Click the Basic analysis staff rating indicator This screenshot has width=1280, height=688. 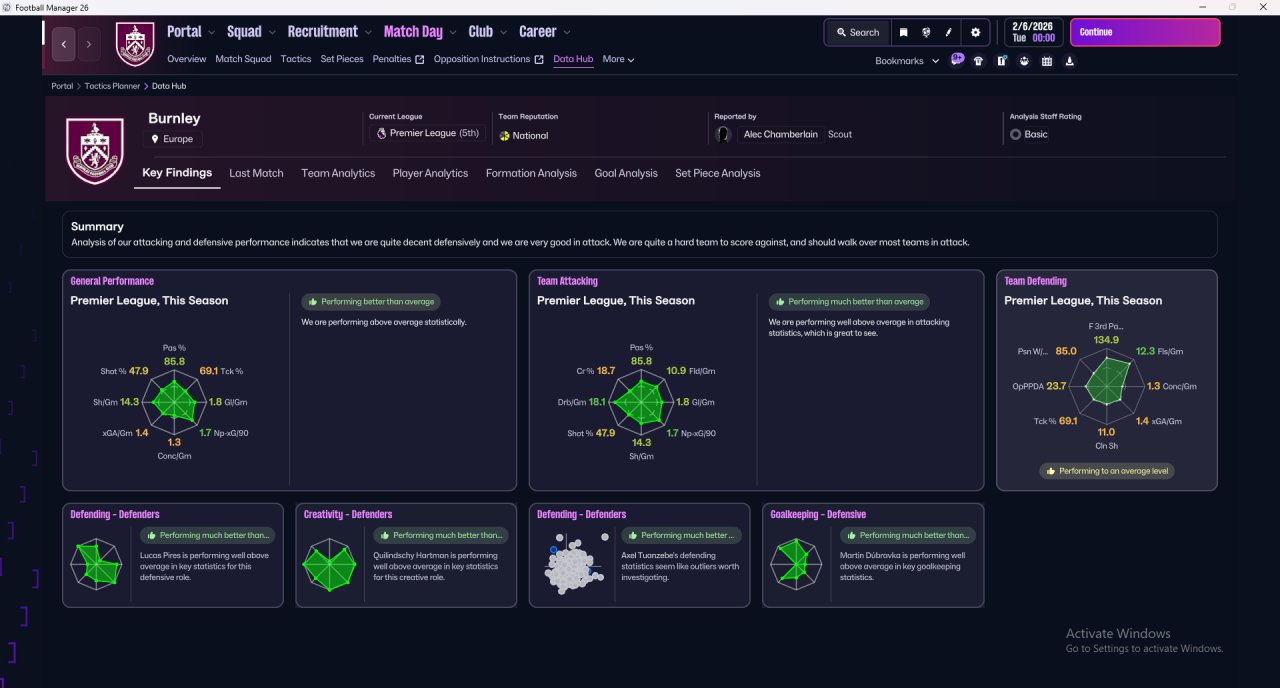pos(1029,134)
